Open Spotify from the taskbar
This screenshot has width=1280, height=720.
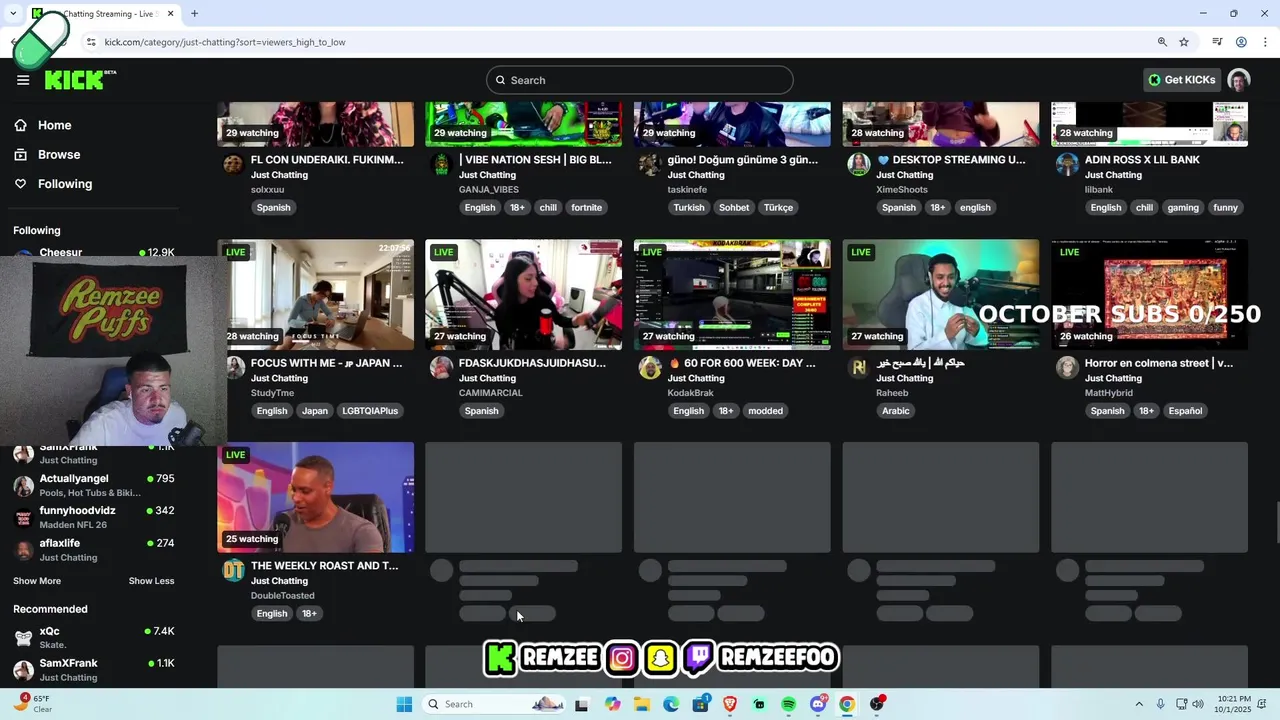click(x=789, y=704)
